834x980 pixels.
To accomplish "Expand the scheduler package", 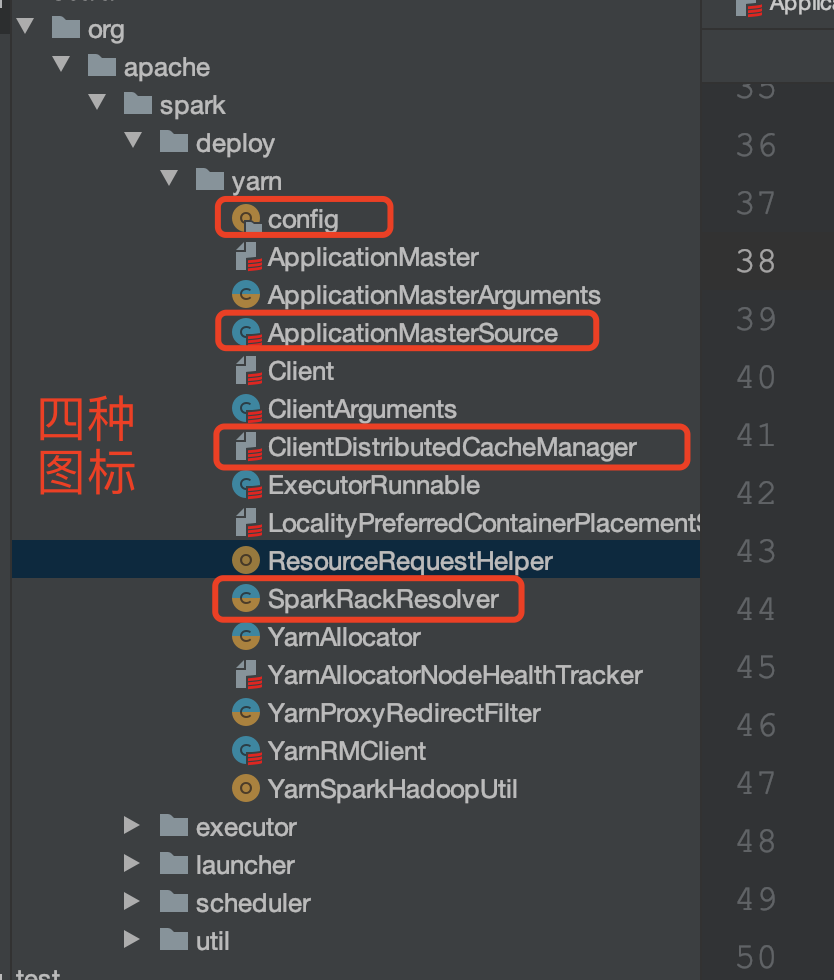I will pyautogui.click(x=132, y=902).
